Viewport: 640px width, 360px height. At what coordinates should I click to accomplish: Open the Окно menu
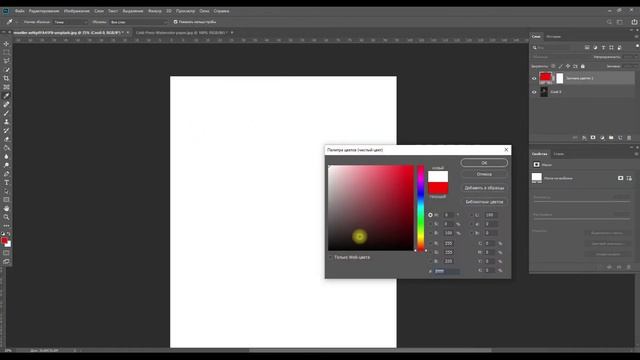pos(204,11)
